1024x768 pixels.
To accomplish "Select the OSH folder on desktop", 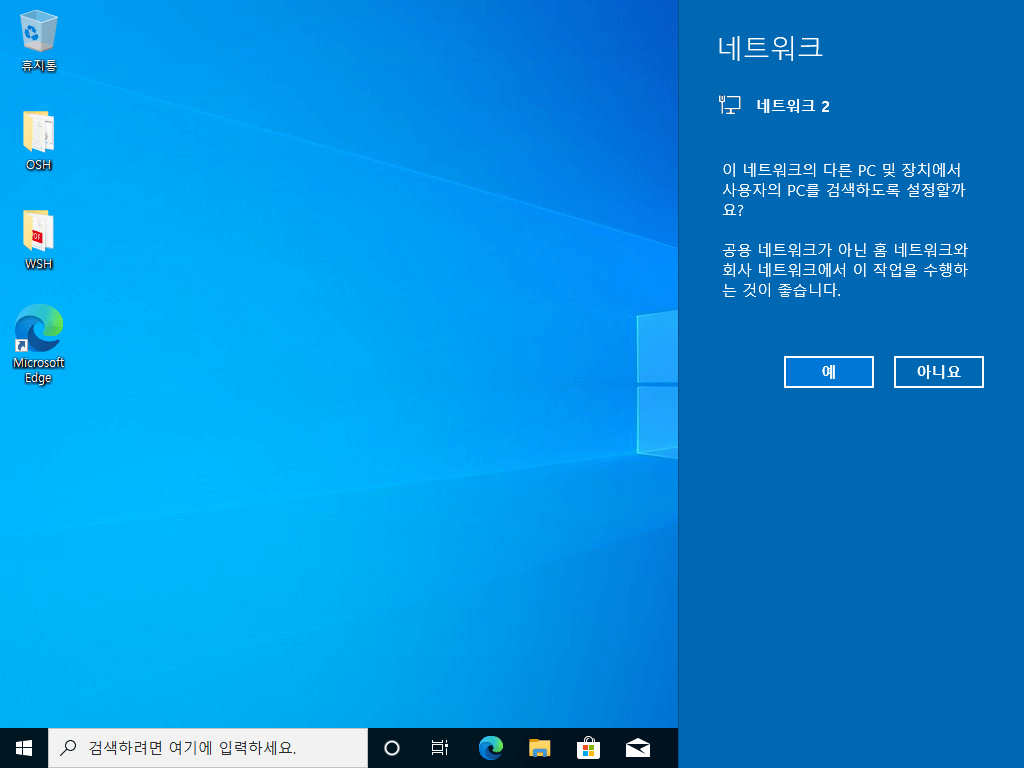I will 39,140.
